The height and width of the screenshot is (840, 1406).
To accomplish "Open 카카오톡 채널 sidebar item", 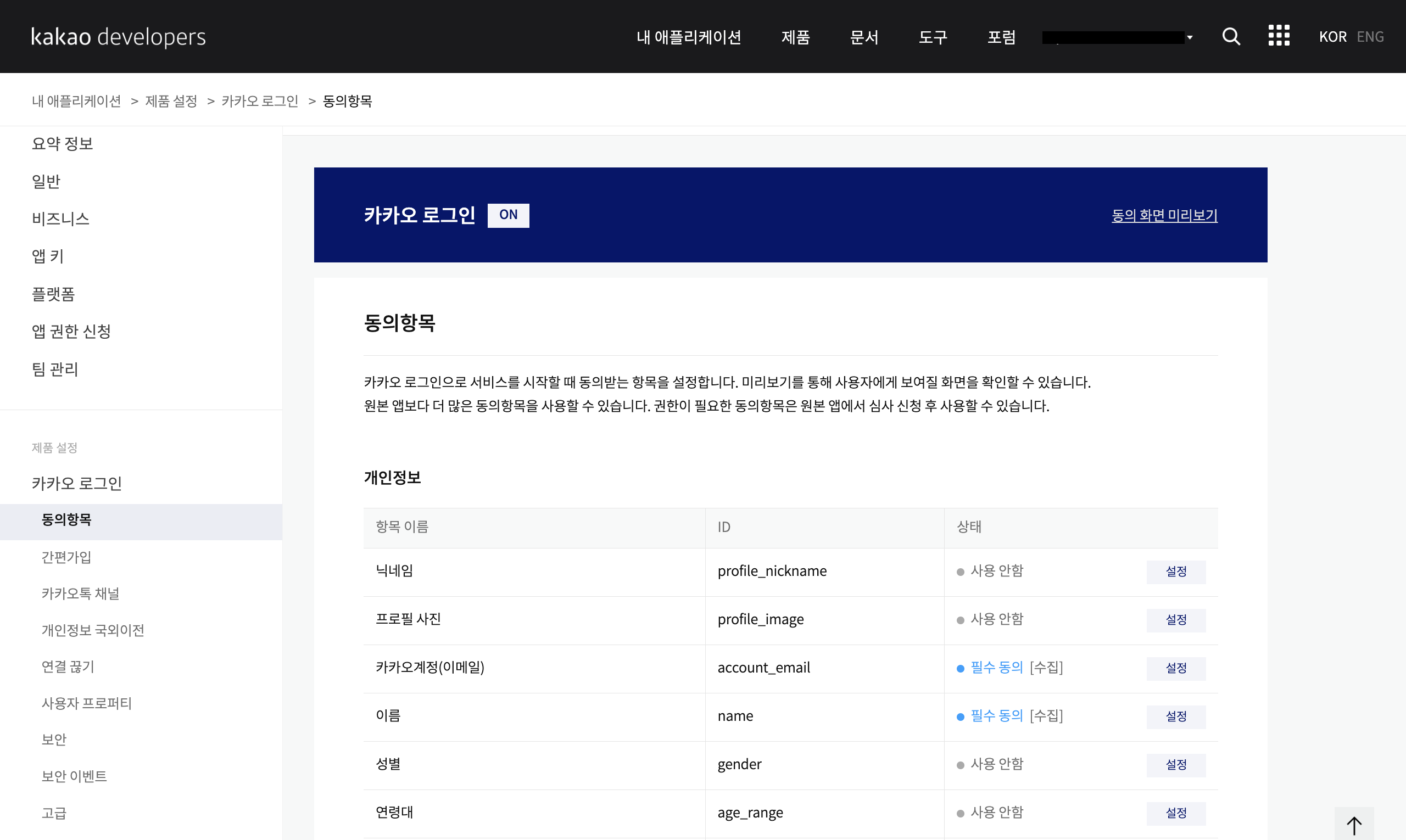I will 80,594.
